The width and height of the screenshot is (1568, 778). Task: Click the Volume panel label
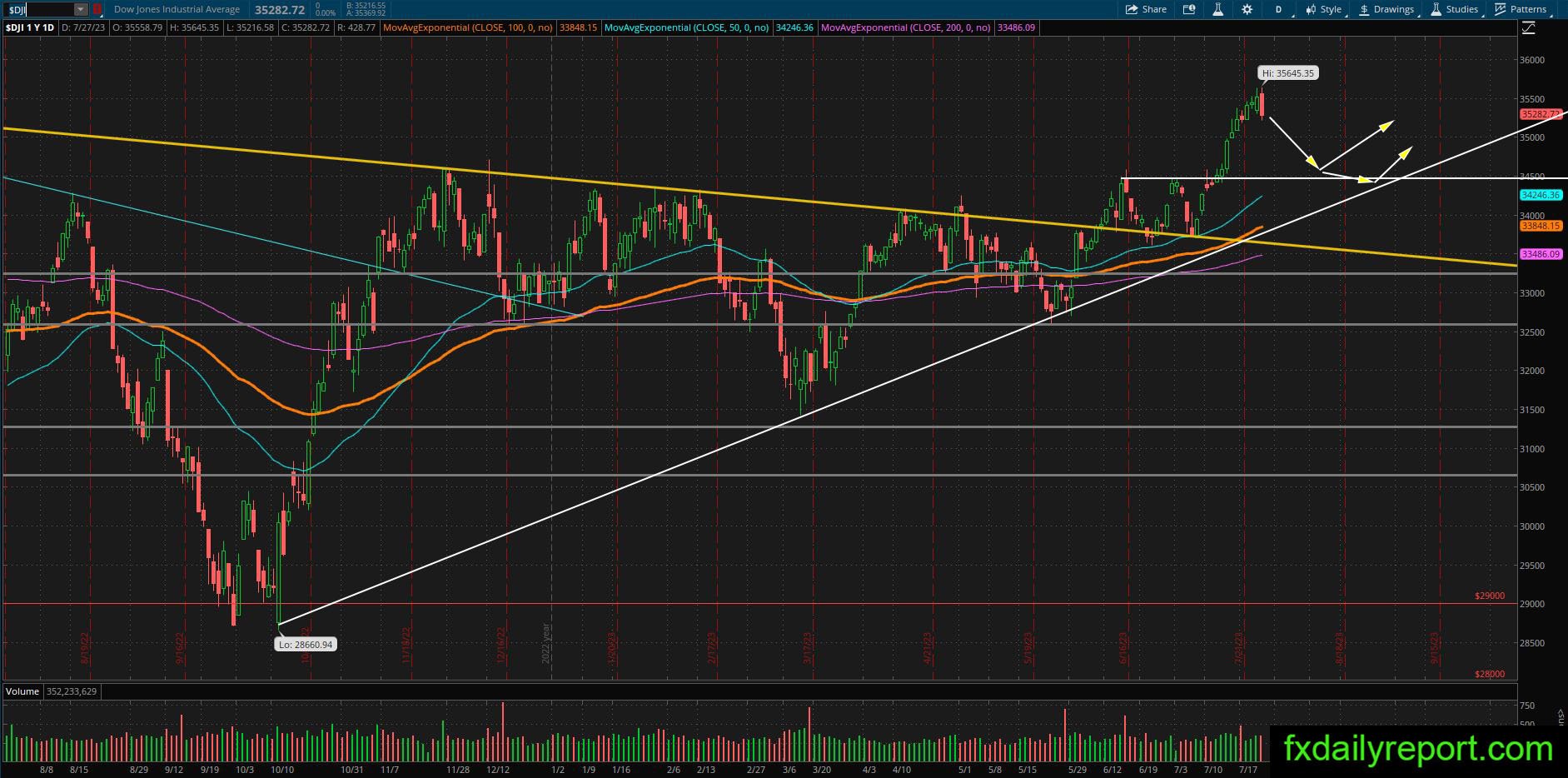(22, 691)
